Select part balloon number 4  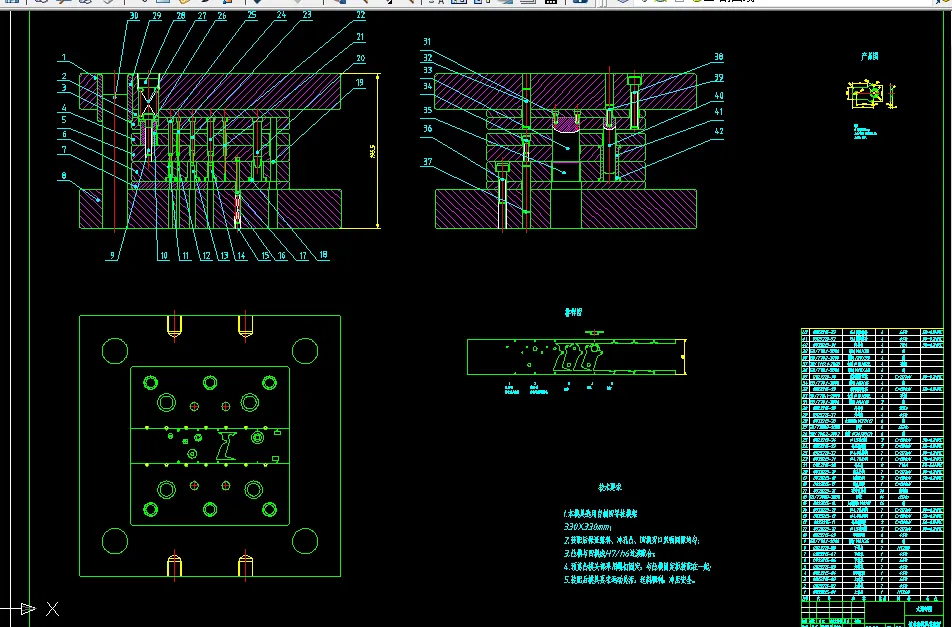tap(63, 108)
